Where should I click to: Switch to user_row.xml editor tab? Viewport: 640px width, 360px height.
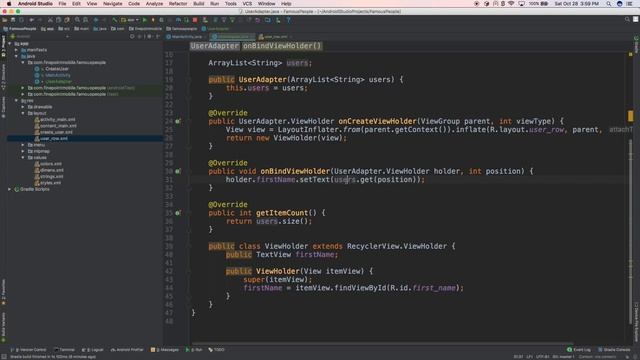276,37
